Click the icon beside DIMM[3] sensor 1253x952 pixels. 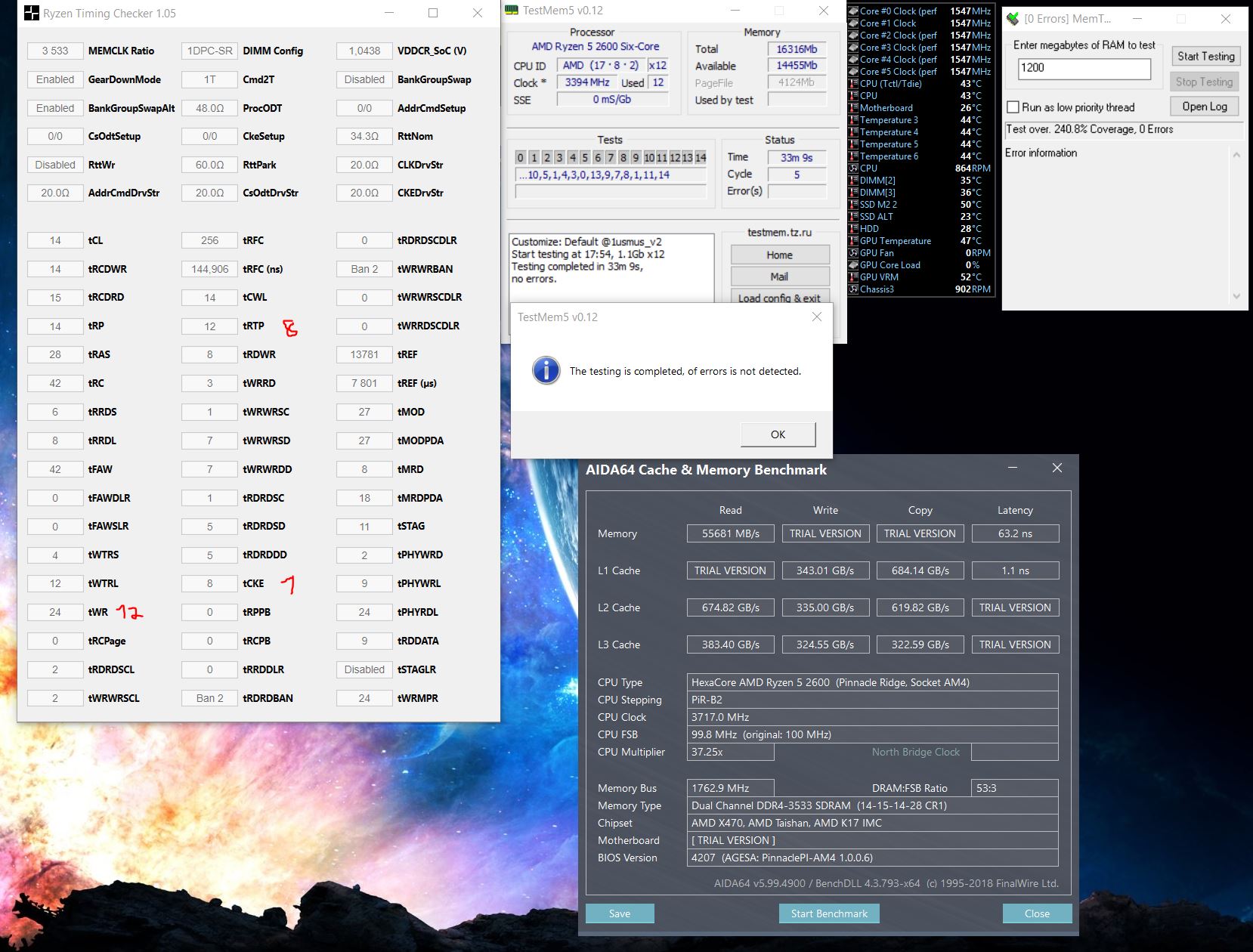point(853,193)
